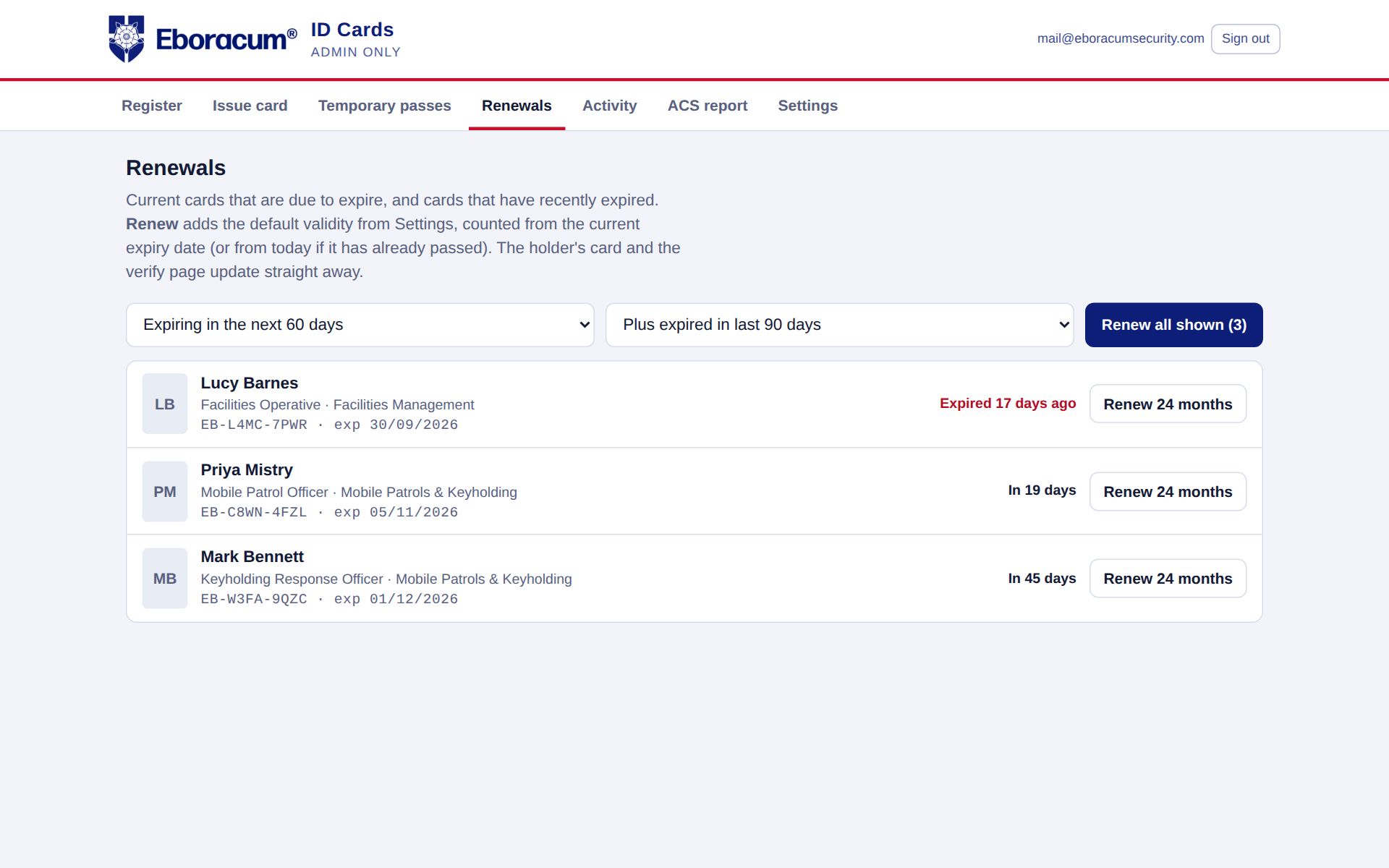Viewport: 1389px width, 868px height.
Task: Renew Lucy Barnes' card for 24 months
Action: (x=1168, y=404)
